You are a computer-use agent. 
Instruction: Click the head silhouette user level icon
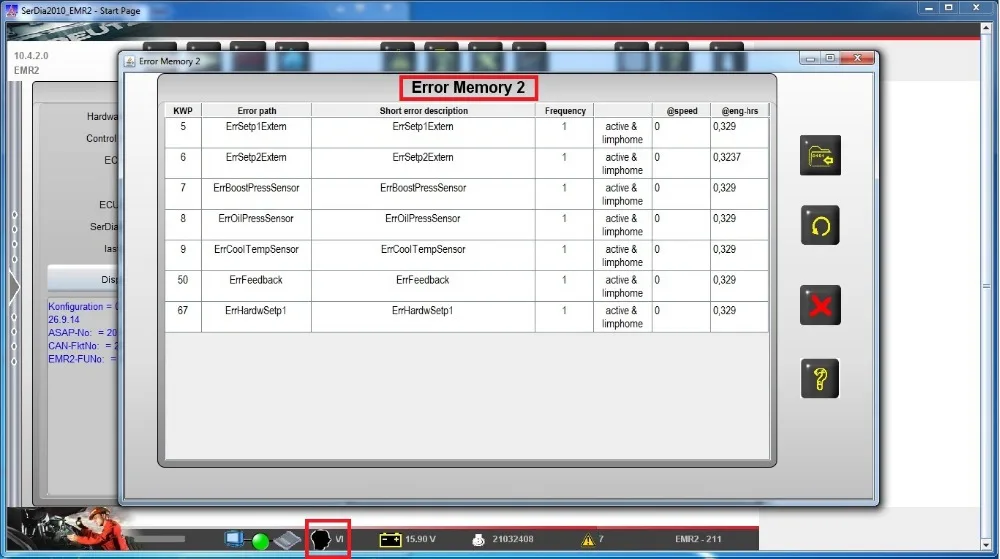click(x=321, y=539)
